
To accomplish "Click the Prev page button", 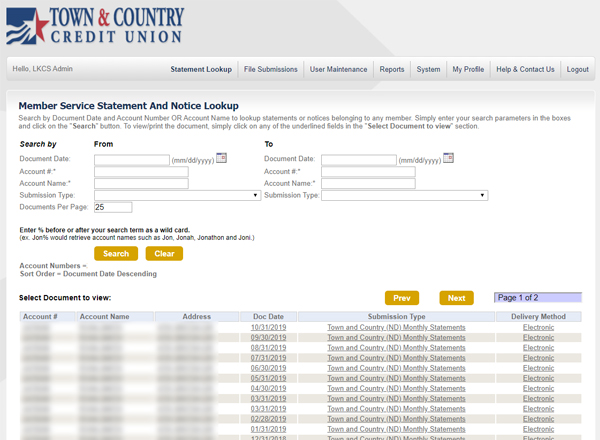I will tap(402, 298).
